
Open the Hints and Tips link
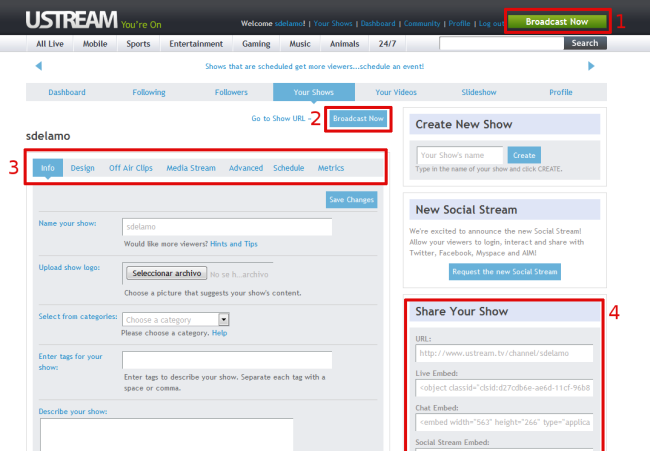[234, 244]
